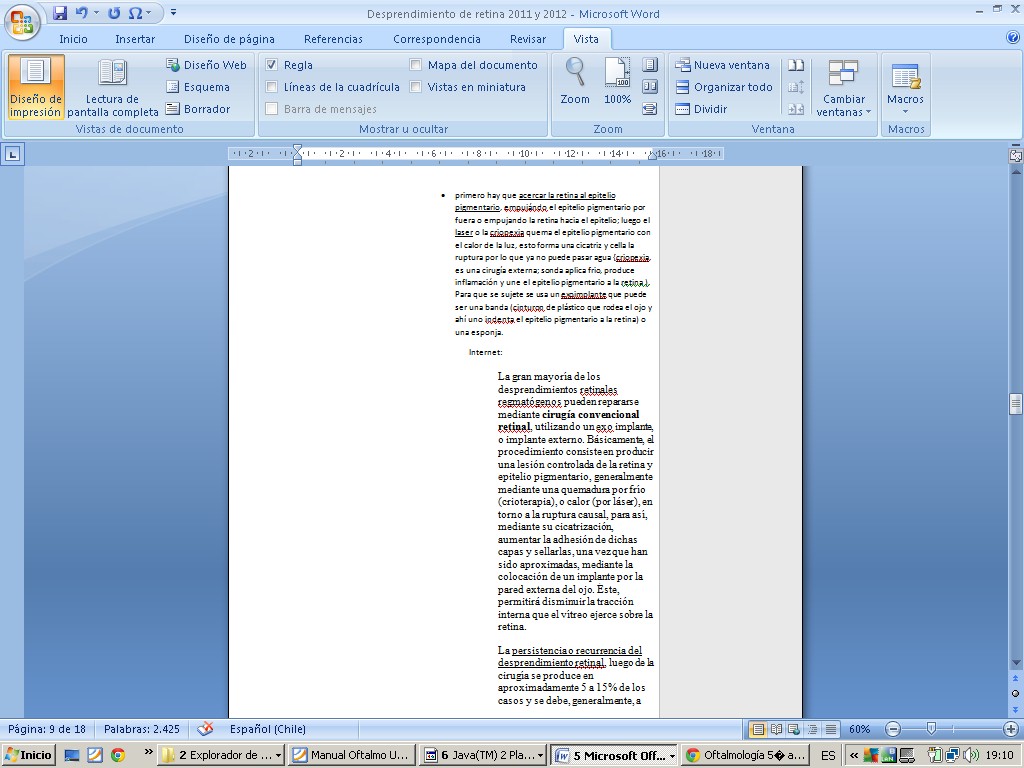This screenshot has width=1024, height=768.
Task: Set zoom to 100% using ribbon icon
Action: coord(617,80)
